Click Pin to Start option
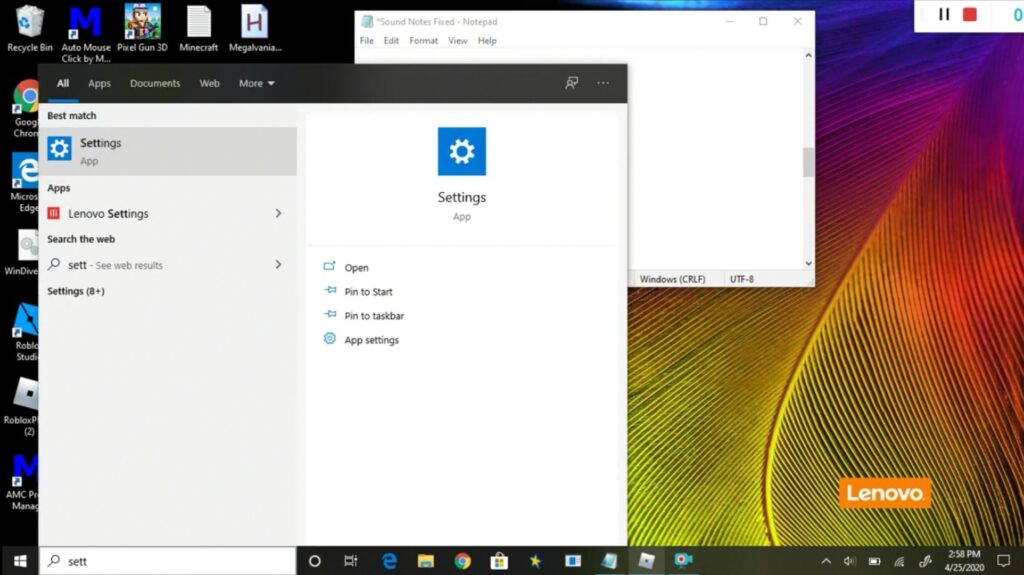Screen dimensions: 1024x575 point(368,292)
